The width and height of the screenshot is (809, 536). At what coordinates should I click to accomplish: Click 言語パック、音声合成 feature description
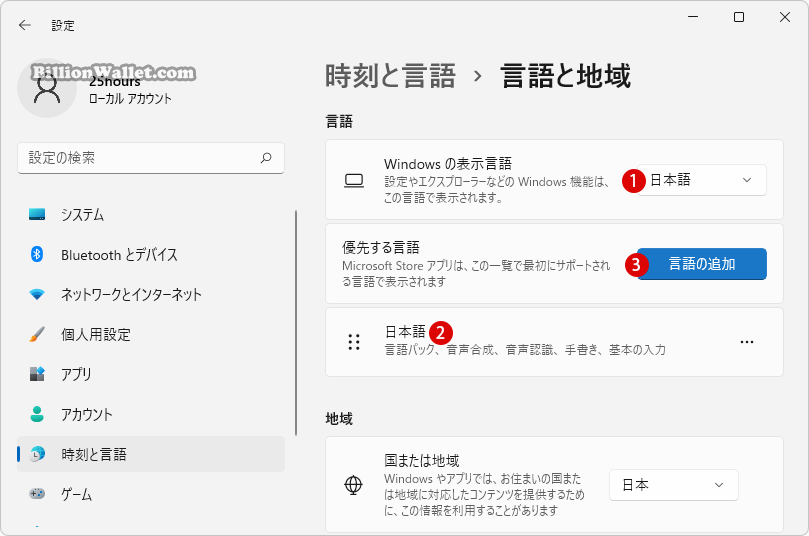(x=525, y=350)
